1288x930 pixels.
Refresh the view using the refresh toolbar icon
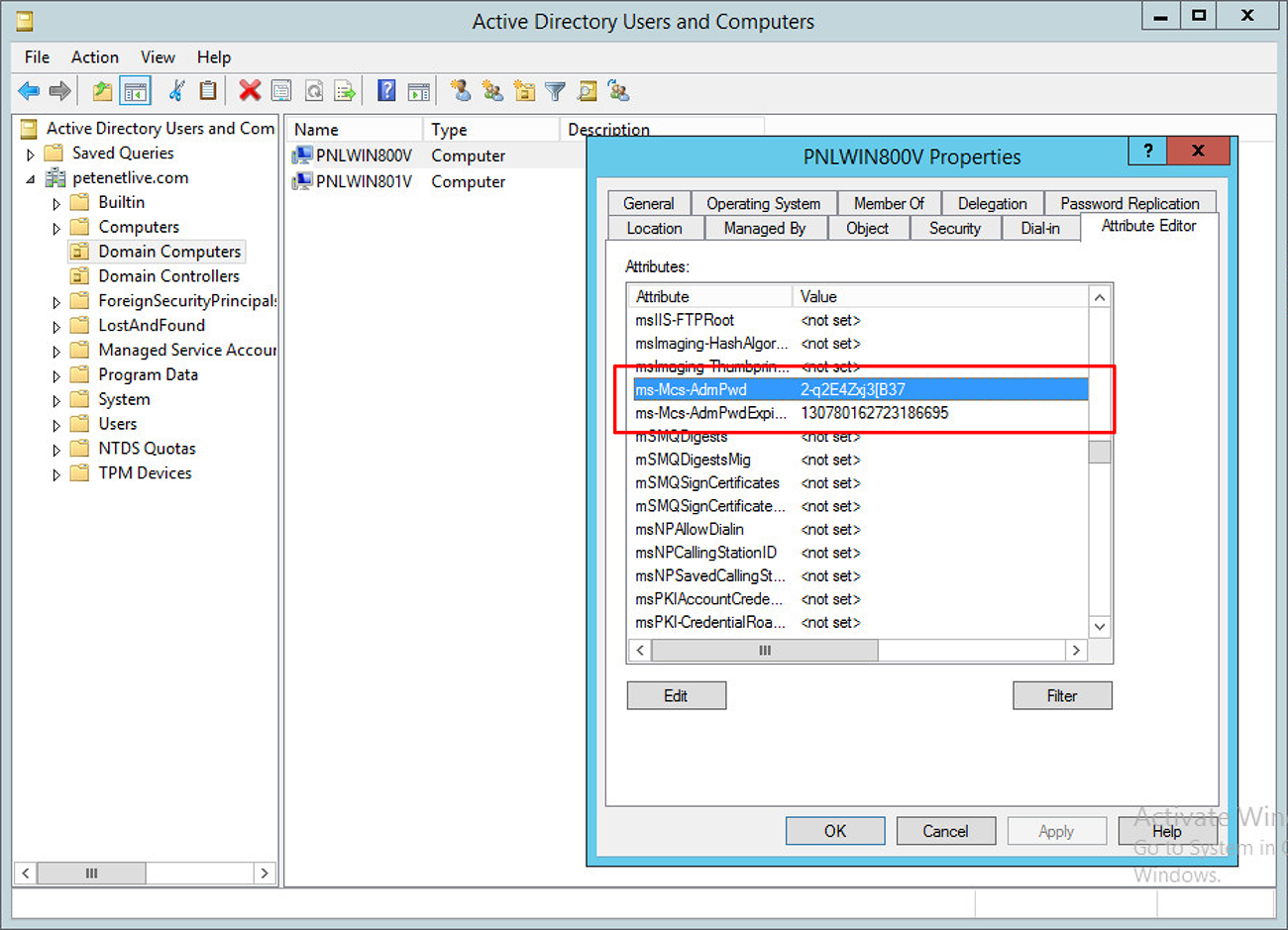coord(313,90)
